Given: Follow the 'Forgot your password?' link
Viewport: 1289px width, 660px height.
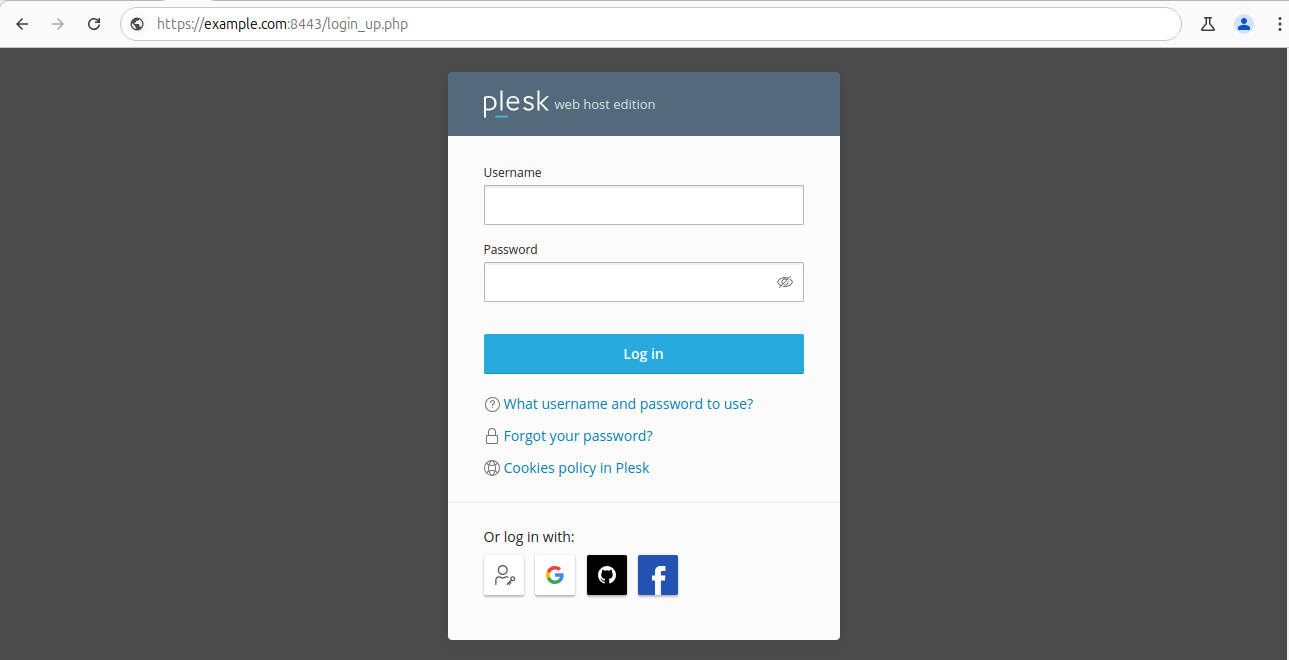Looking at the screenshot, I should pyautogui.click(x=578, y=436).
